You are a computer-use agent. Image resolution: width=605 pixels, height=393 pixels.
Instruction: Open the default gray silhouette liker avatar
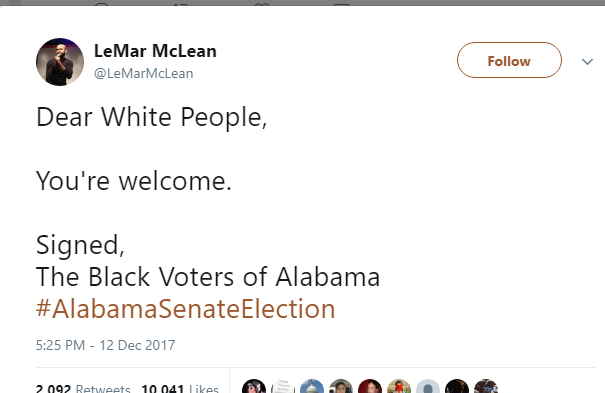(428, 387)
